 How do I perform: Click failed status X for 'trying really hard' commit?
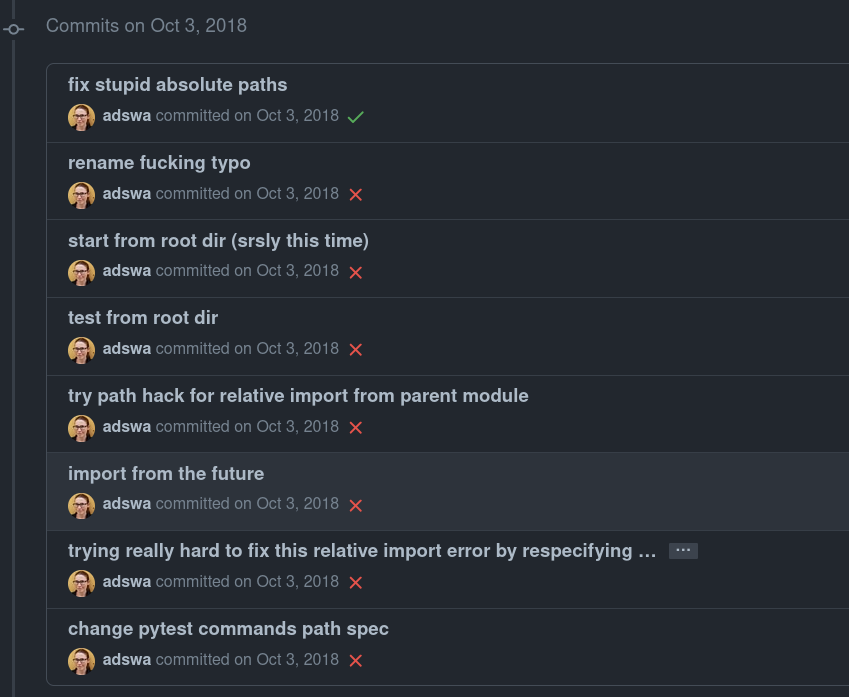[x=355, y=583]
